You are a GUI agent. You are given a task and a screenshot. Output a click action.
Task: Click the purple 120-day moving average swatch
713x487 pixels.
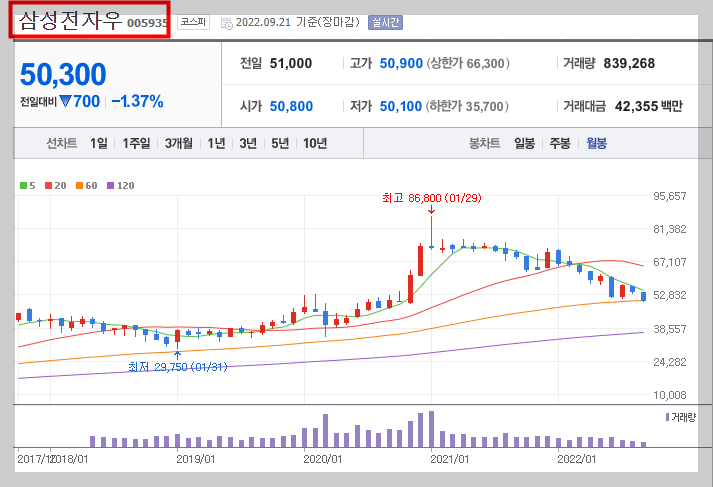tap(110, 186)
